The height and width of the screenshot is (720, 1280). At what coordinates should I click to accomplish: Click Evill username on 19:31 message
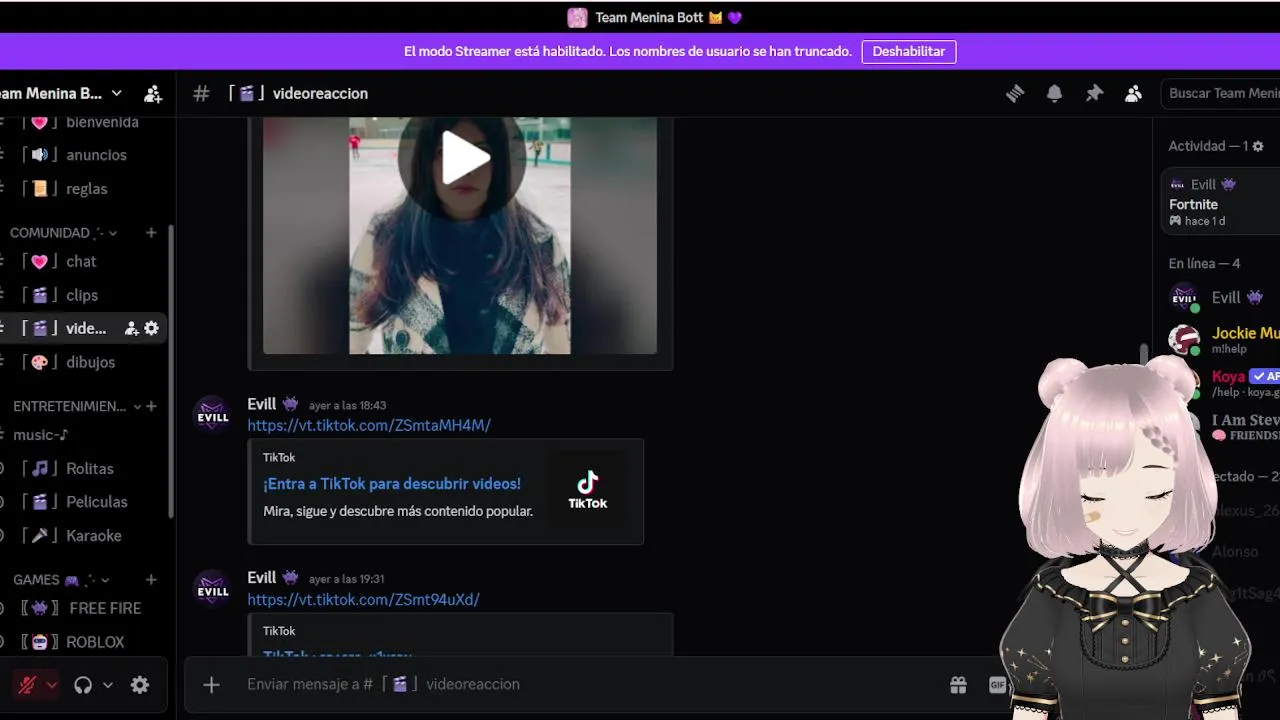pyautogui.click(x=262, y=578)
